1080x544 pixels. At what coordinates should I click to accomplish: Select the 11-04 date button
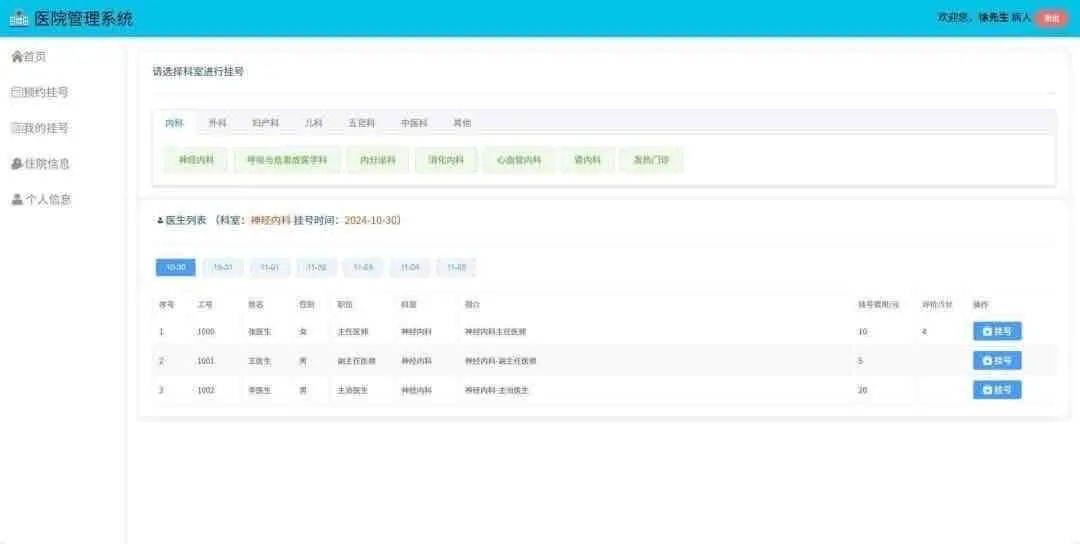(x=410, y=267)
